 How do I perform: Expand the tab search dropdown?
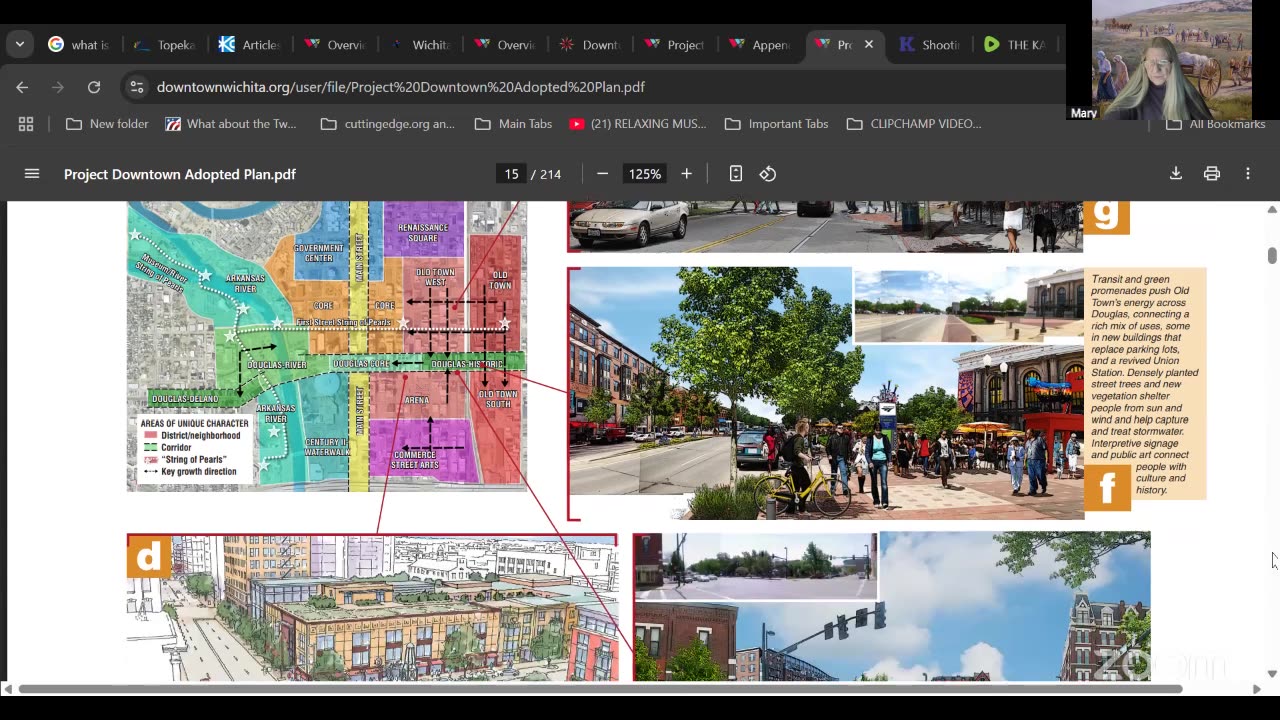coord(20,45)
